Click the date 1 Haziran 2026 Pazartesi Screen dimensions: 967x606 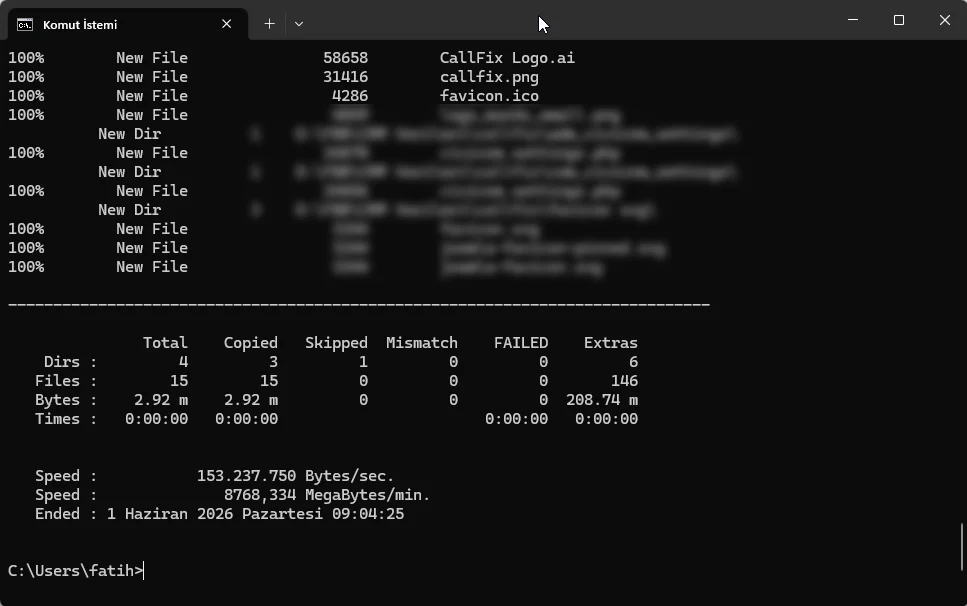click(214, 514)
